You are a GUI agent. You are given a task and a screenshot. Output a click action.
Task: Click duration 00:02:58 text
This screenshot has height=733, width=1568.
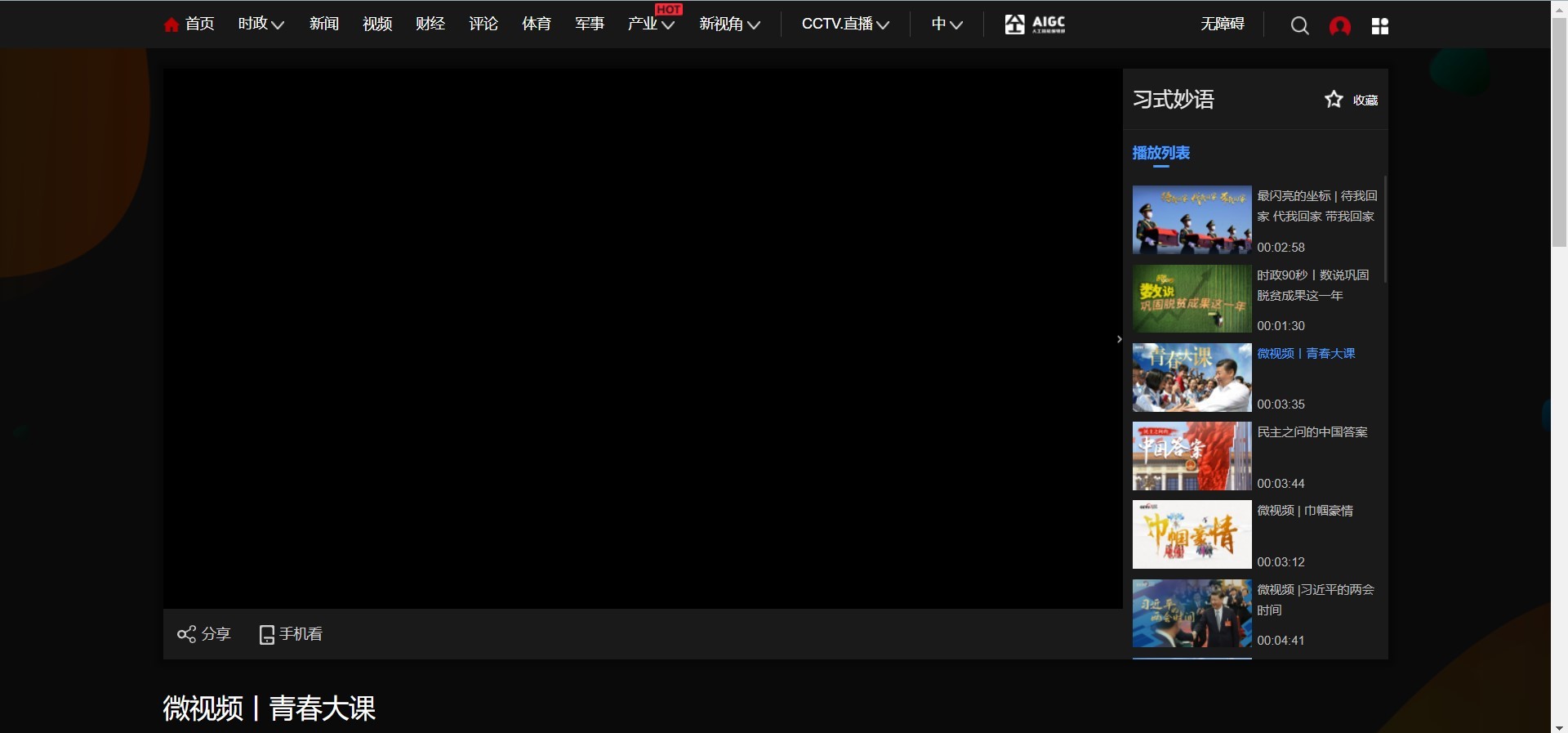coord(1281,248)
